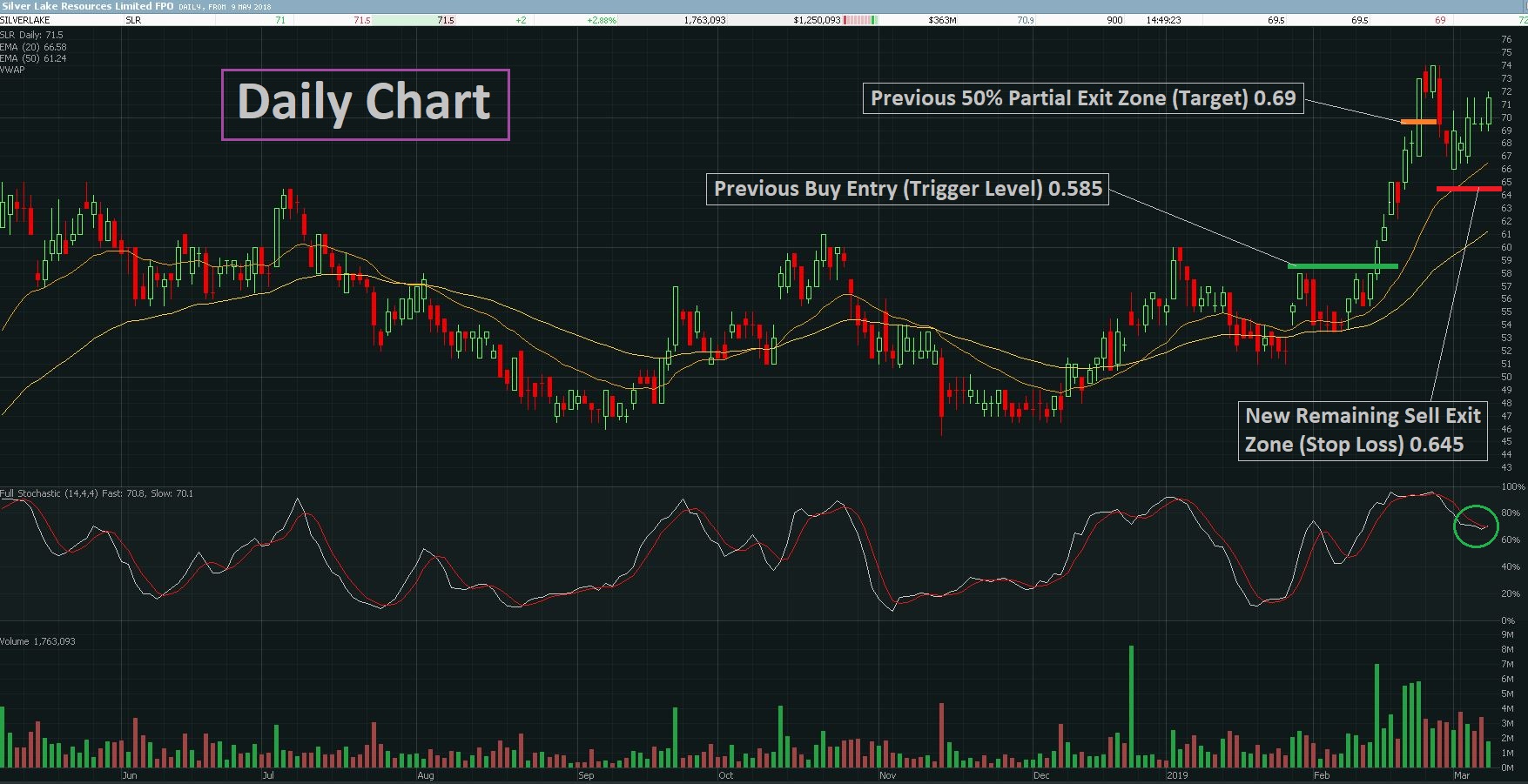Click the Volume 1,763,093 panel label
Viewport: 1528px width, 784px height.
(37, 641)
